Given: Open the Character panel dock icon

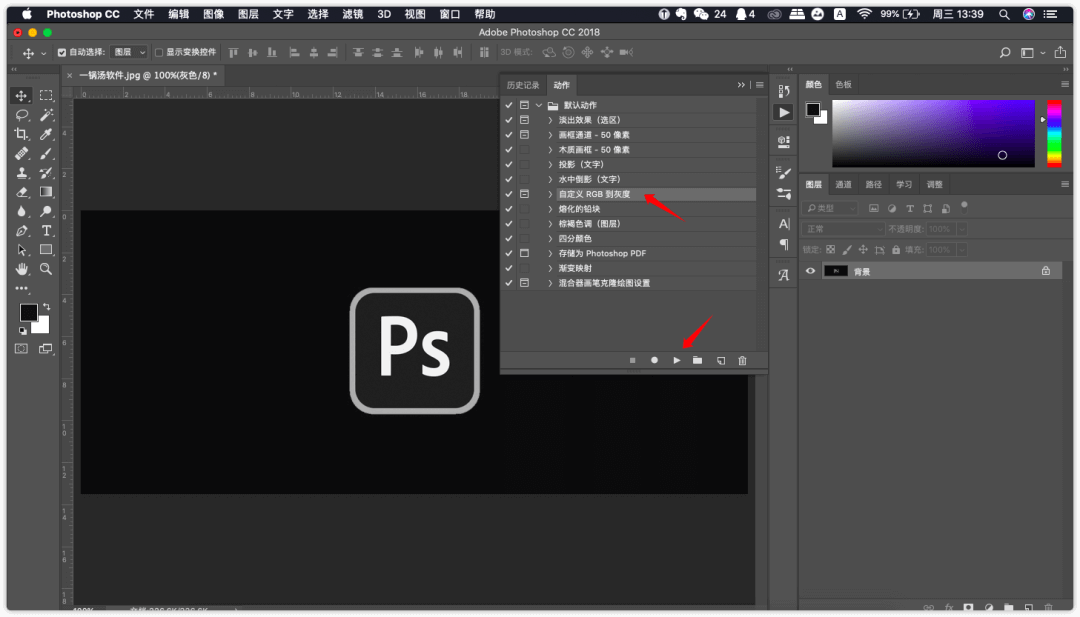Looking at the screenshot, I should 784,224.
